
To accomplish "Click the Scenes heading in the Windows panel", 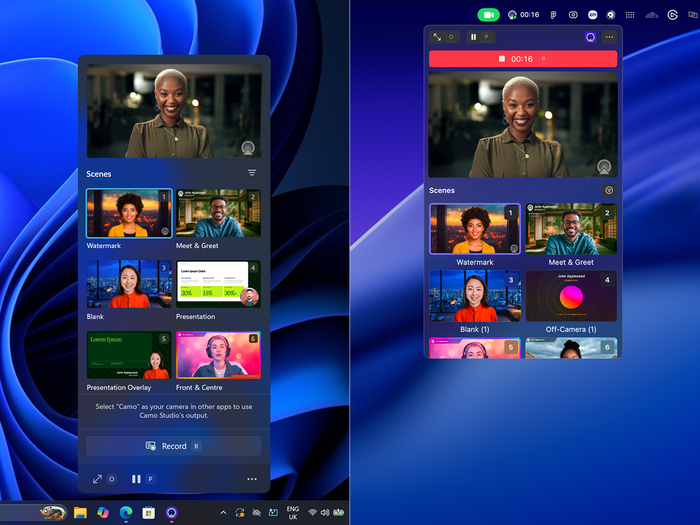I will click(x=99, y=174).
